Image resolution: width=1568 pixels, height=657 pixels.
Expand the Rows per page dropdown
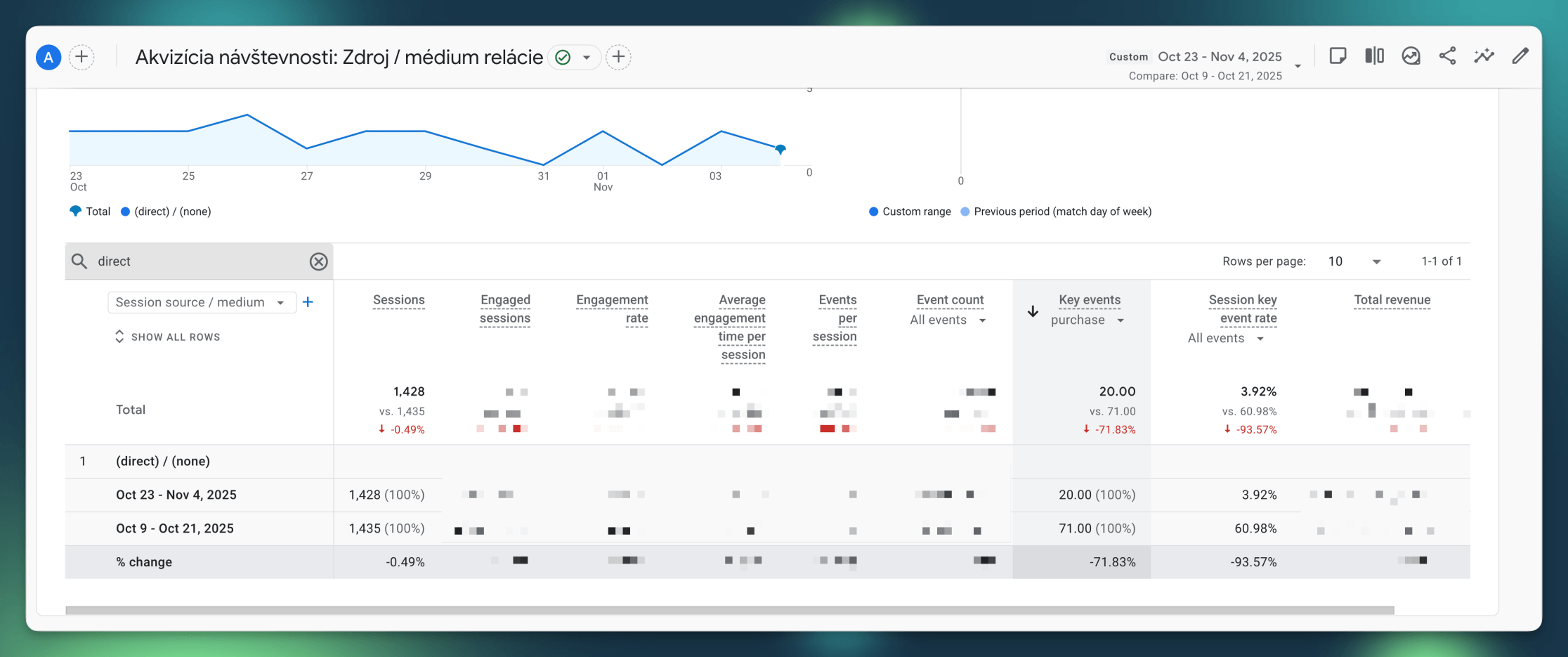click(1354, 261)
